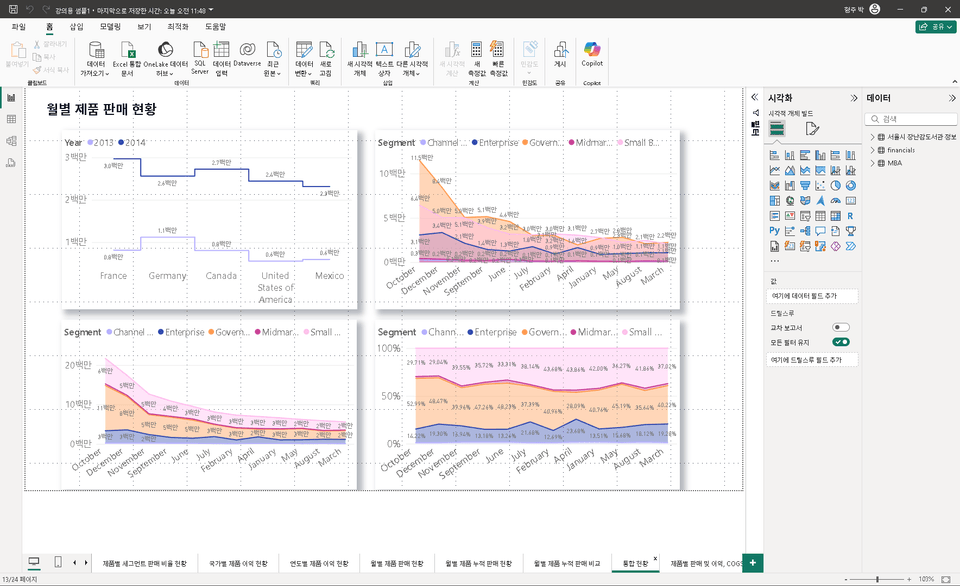Insert a 새 시각적 개체 (new visual)
The image size is (960, 586).
[x=360, y=59]
